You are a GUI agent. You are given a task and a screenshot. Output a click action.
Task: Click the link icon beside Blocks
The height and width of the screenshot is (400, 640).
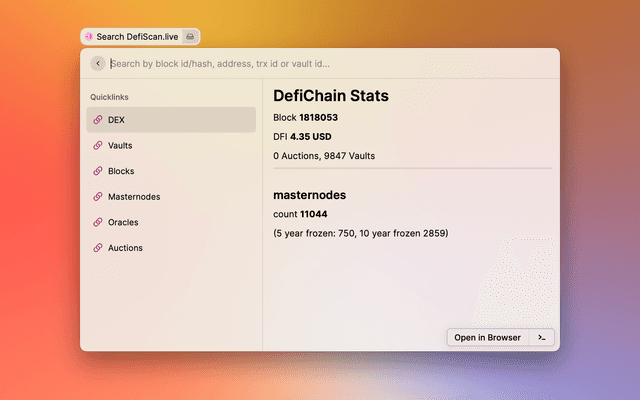tap(97, 171)
